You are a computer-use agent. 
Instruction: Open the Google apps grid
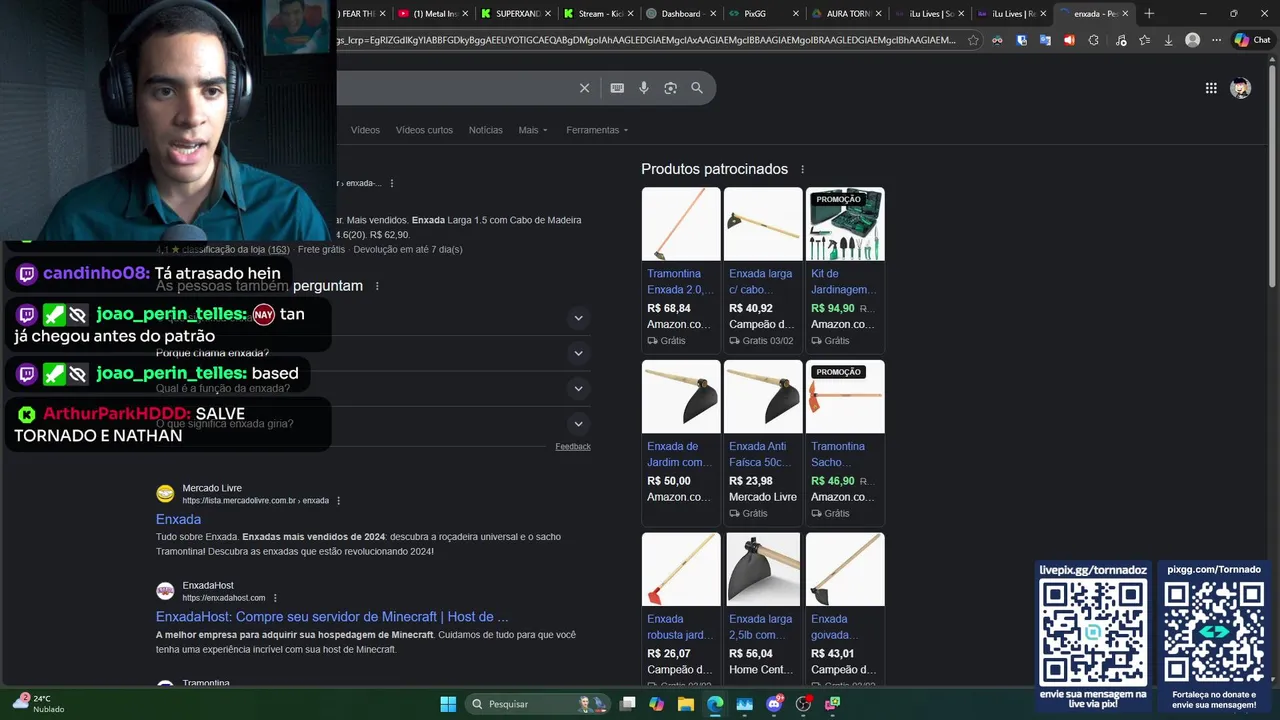point(1211,88)
